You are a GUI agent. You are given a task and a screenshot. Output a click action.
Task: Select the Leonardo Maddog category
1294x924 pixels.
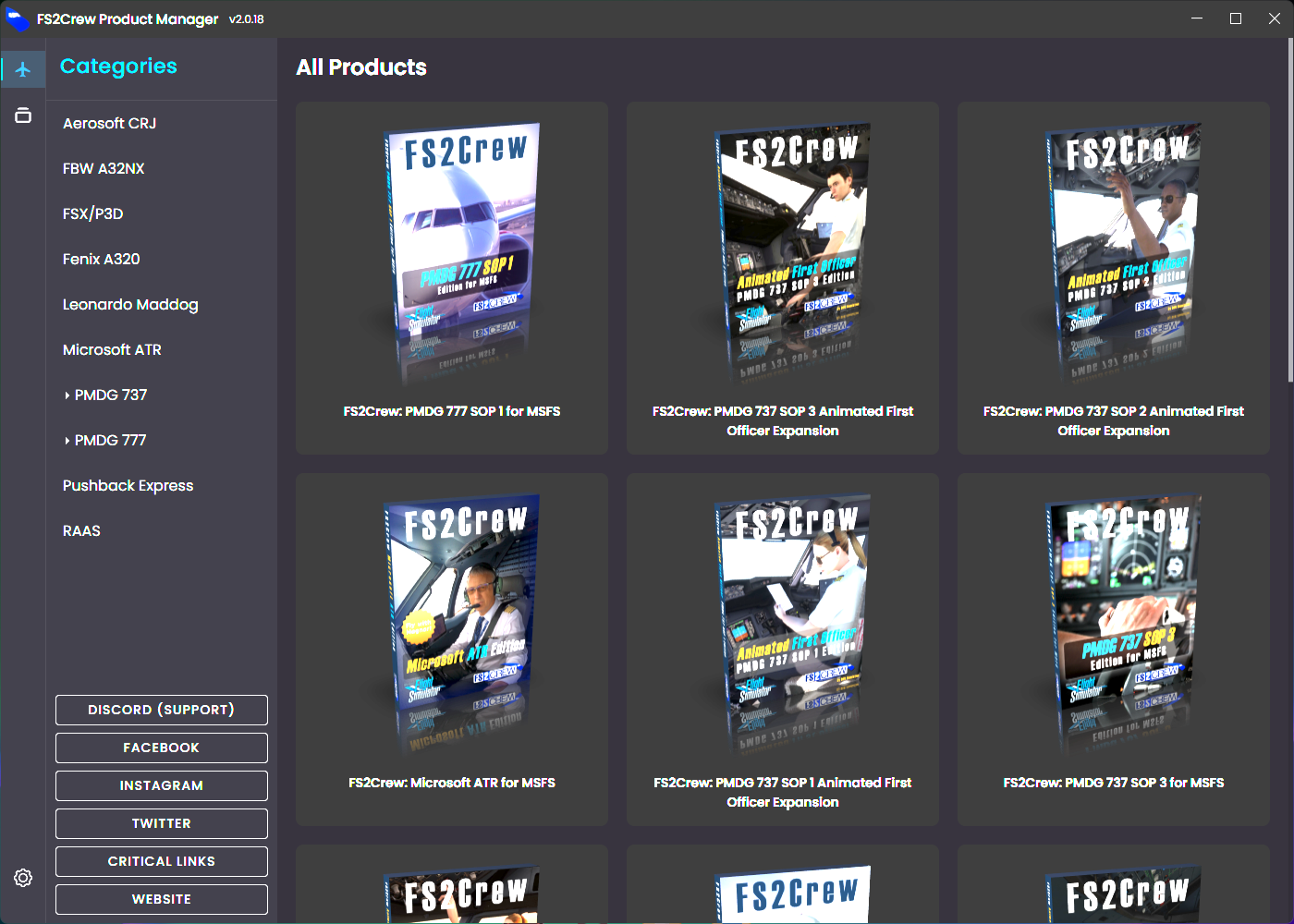pos(130,304)
